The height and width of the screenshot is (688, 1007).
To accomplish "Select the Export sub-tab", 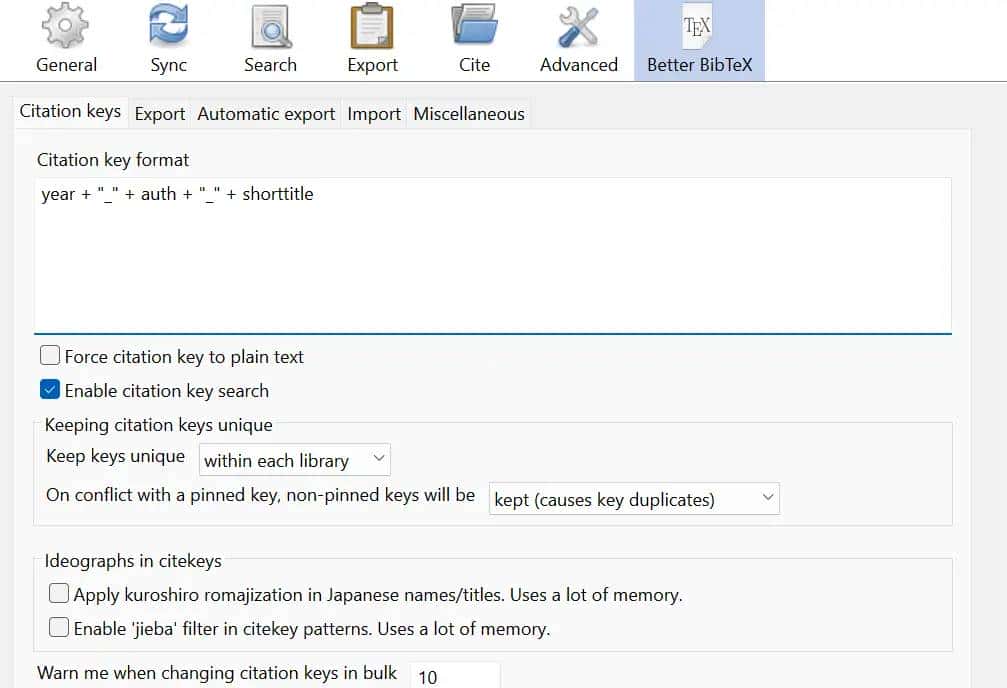I will [x=160, y=114].
